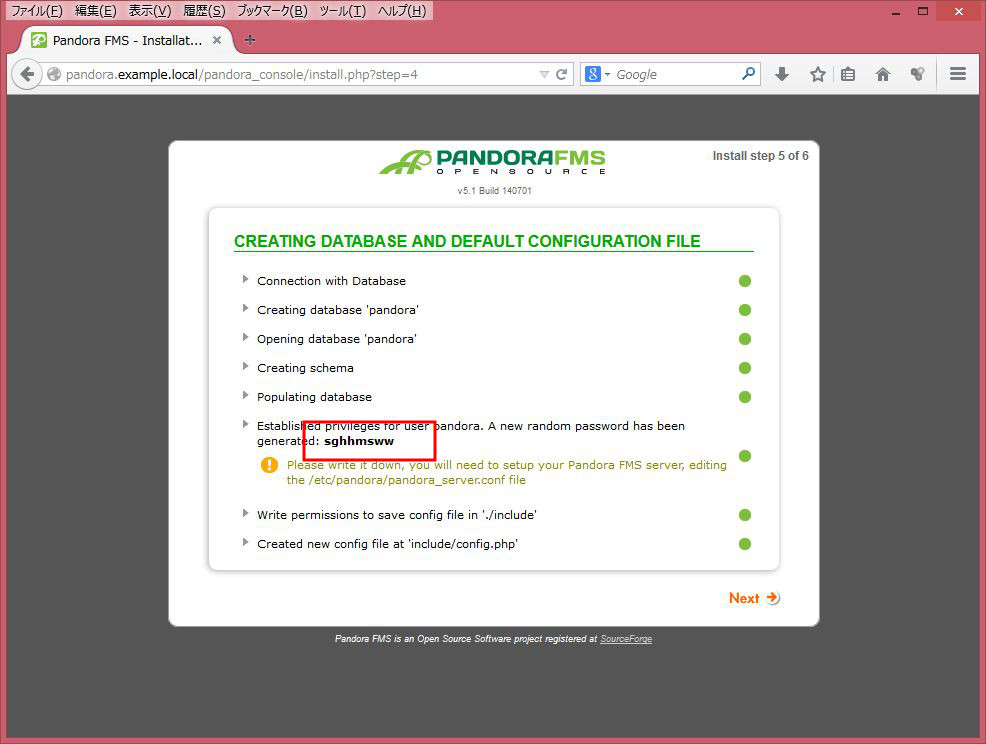This screenshot has height=744, width=986.
Task: Click the arrow beside Write permissions row
Action: pos(245,513)
